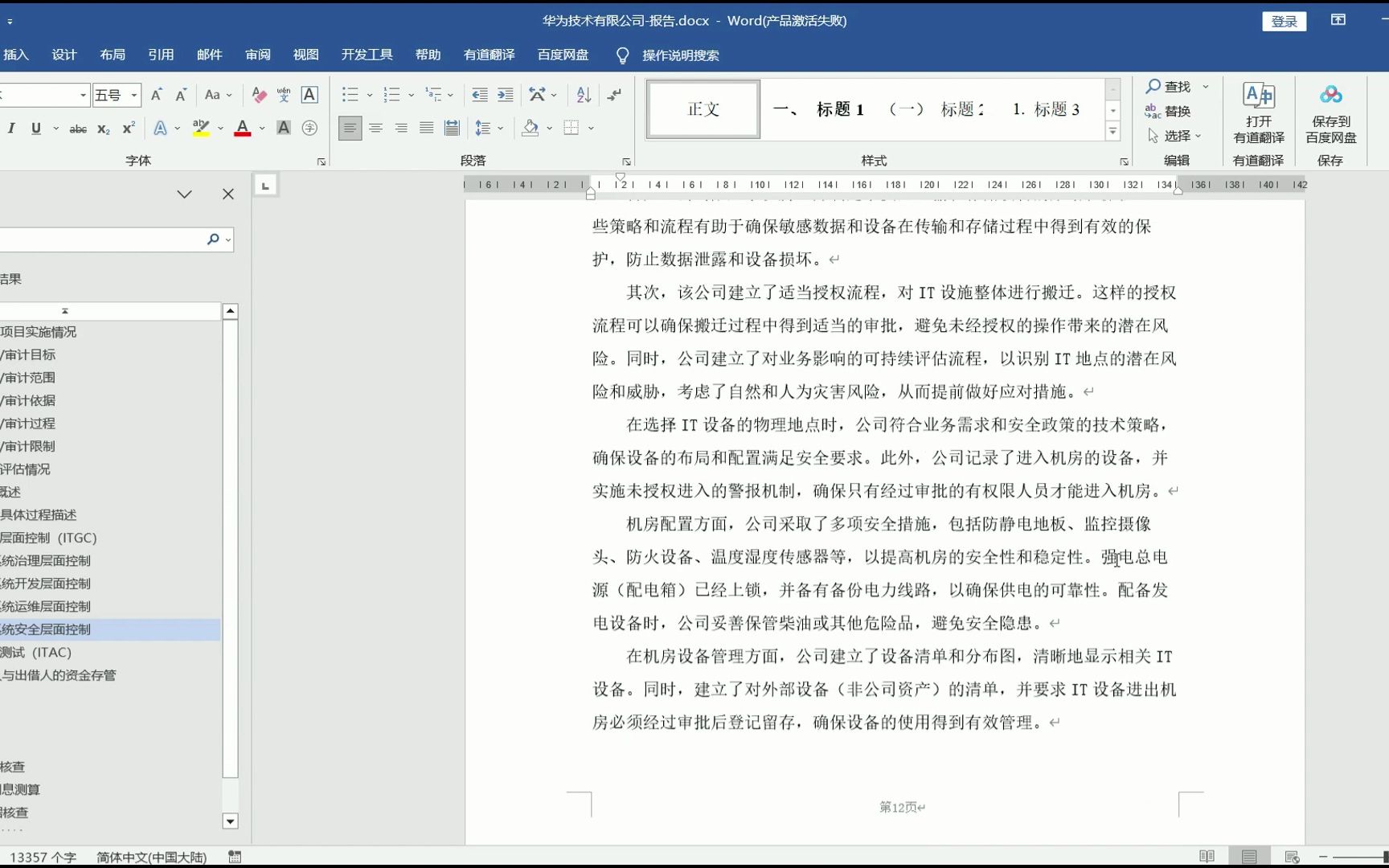Open Youdao Translate icon
This screenshot has width=1389, height=868.
pyautogui.click(x=1259, y=113)
